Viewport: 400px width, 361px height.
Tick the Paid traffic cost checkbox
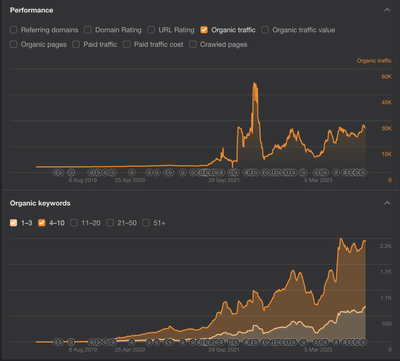point(127,44)
